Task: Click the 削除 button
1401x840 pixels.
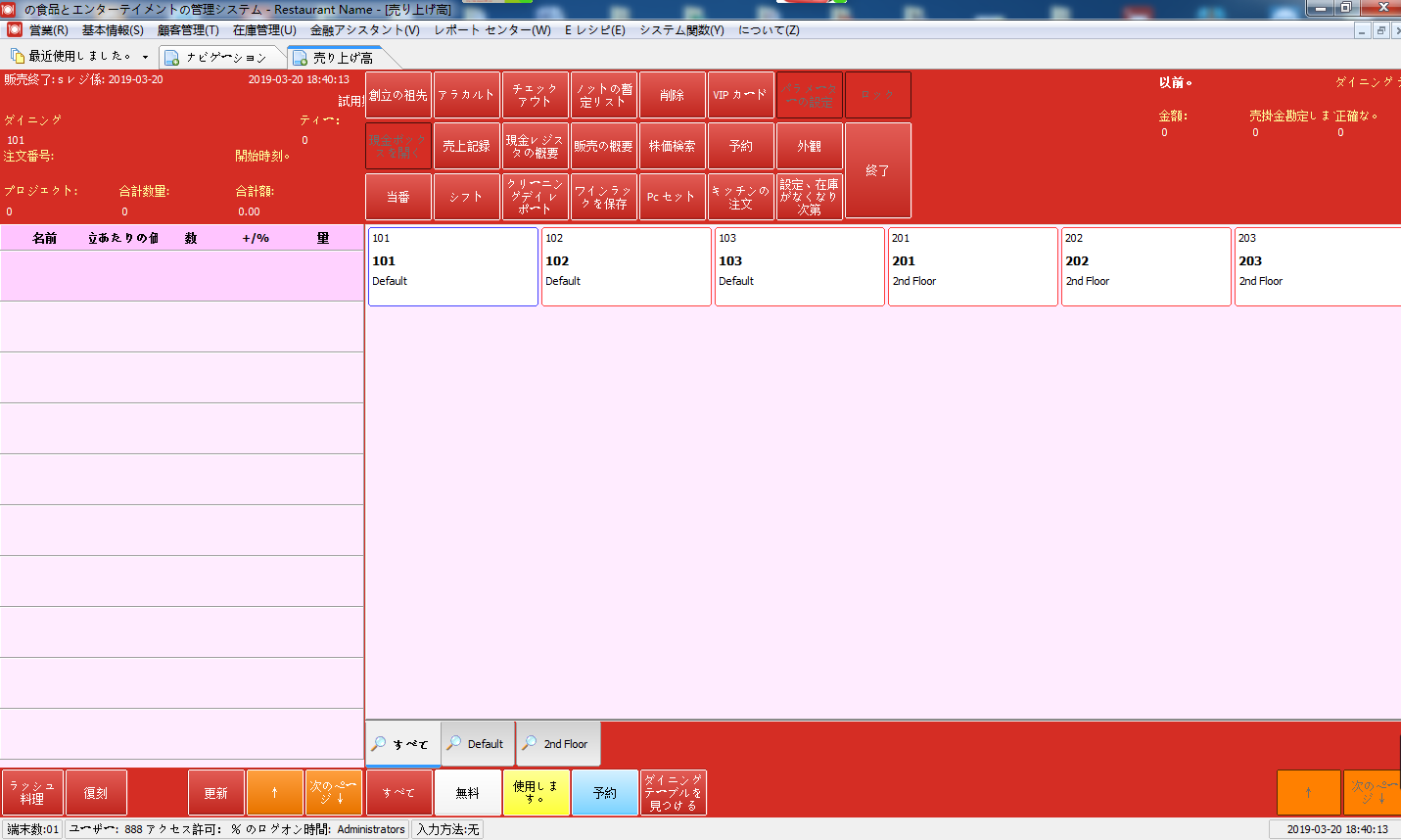Action: tap(673, 95)
